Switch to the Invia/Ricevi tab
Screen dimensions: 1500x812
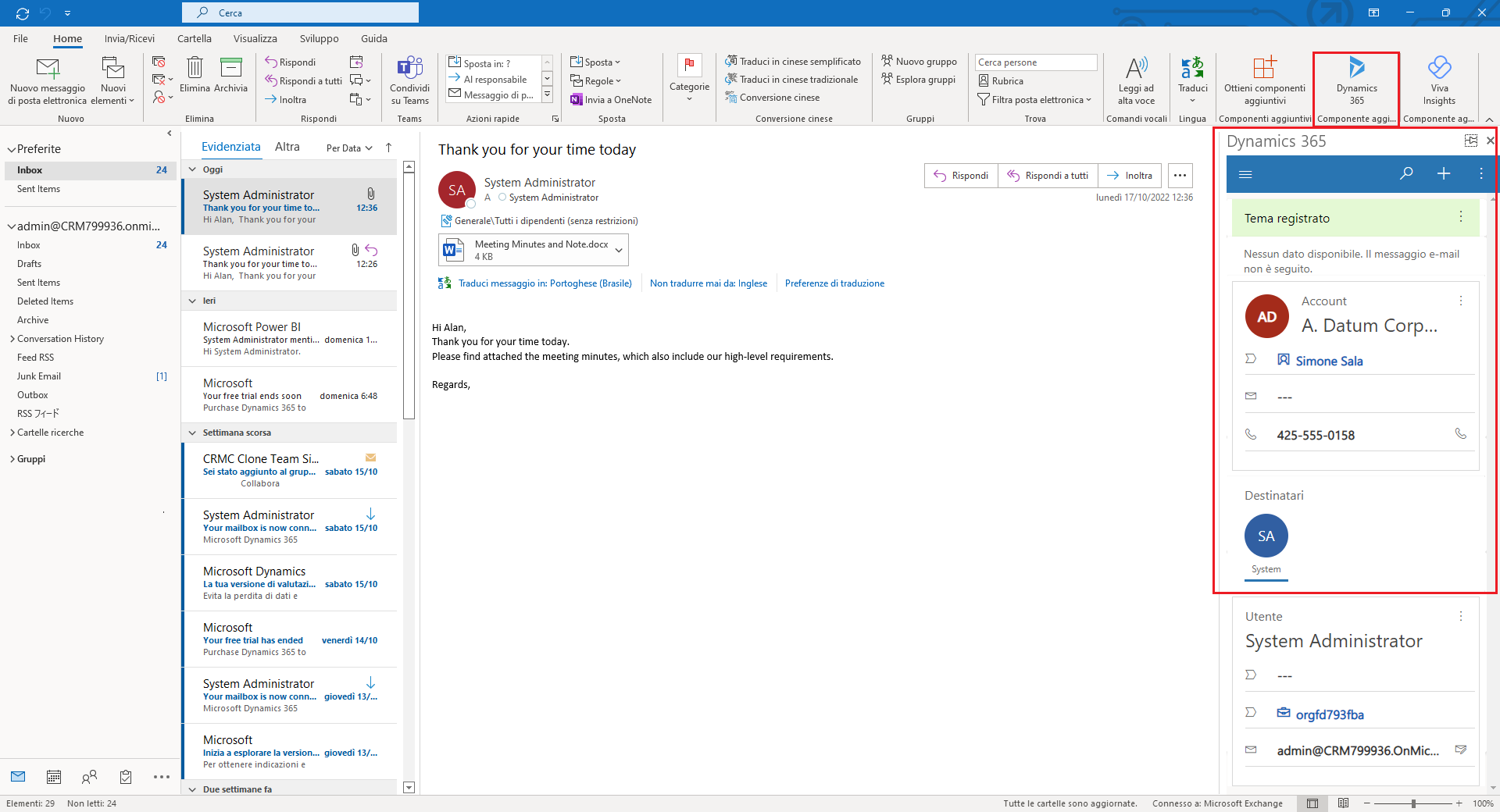(x=130, y=38)
